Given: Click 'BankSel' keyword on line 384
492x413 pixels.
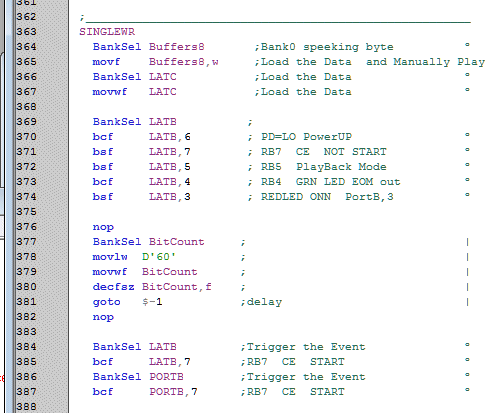Looking at the screenshot, I should pyautogui.click(x=117, y=347).
